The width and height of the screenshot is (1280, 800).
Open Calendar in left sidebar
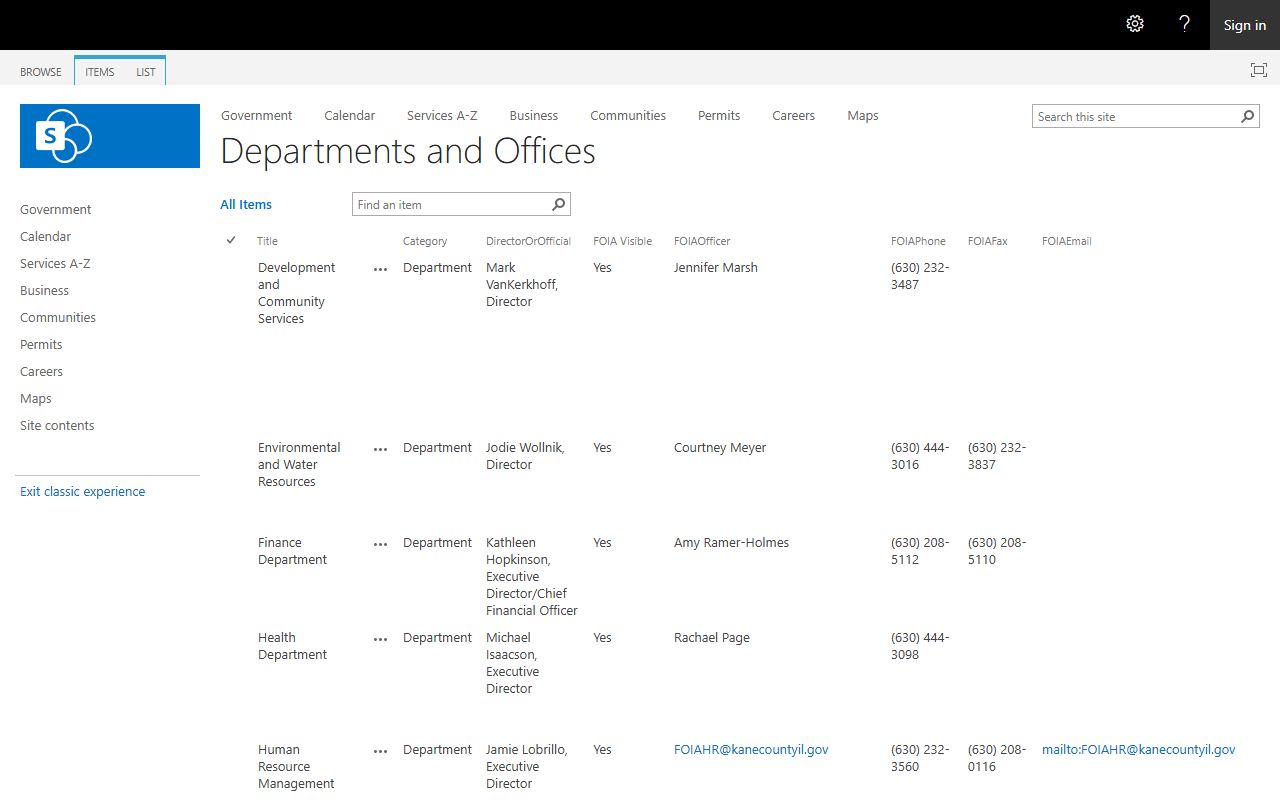46,237
